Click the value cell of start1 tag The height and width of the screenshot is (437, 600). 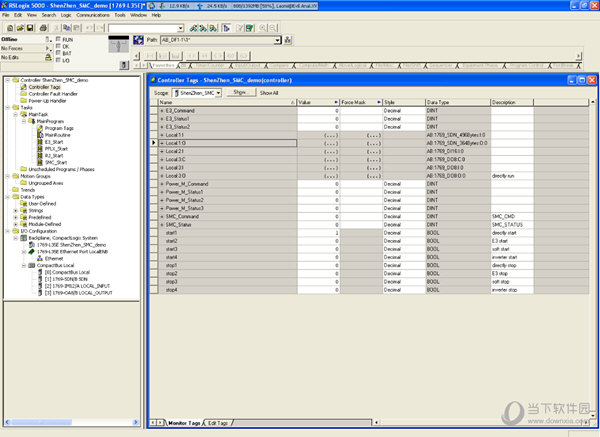pos(318,233)
